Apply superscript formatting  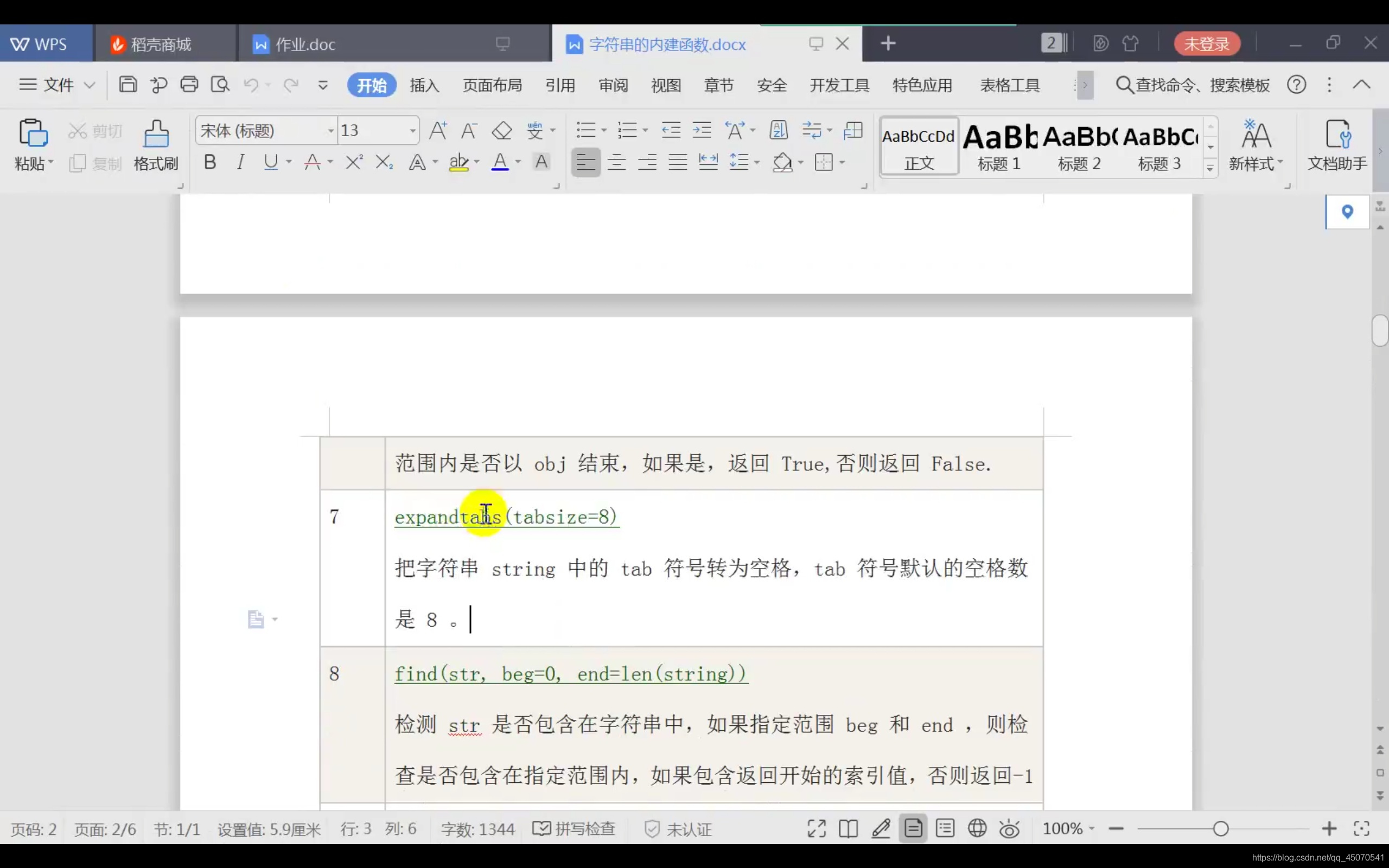354,162
